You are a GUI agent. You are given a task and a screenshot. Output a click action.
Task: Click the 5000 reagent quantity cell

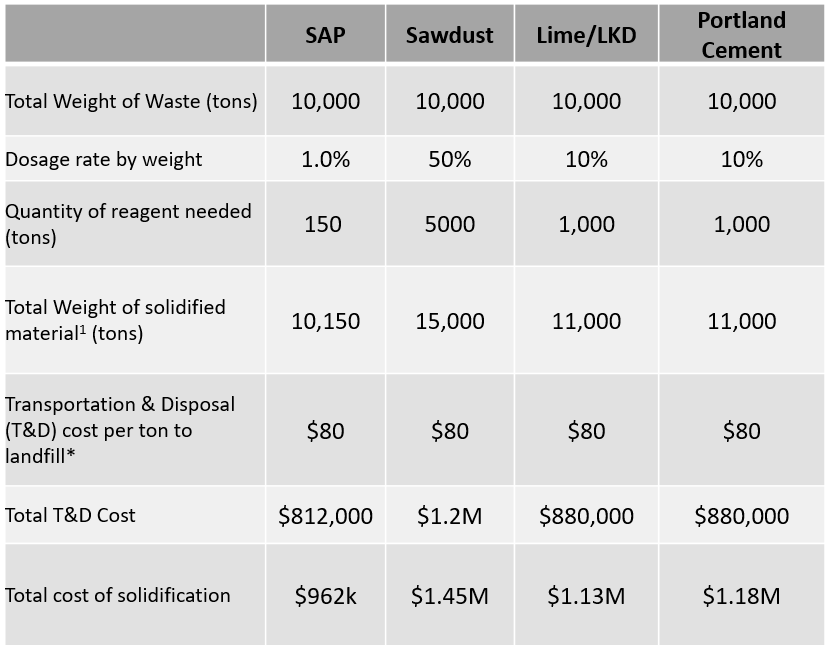[x=449, y=224]
